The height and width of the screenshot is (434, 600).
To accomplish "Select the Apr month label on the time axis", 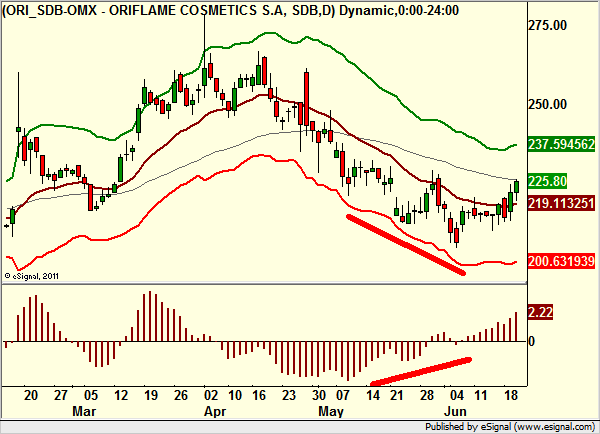I will click(215, 411).
